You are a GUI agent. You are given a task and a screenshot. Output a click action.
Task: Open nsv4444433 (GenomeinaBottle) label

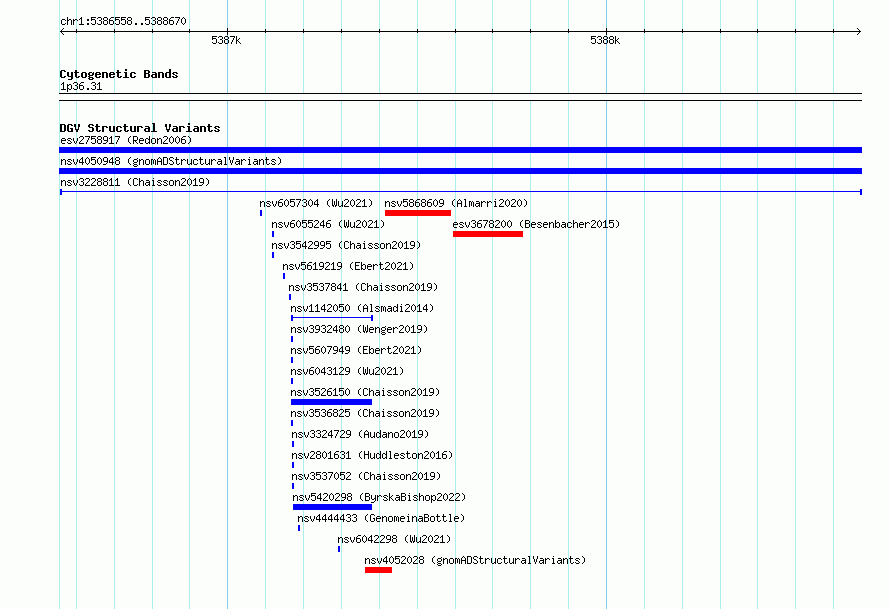381,518
